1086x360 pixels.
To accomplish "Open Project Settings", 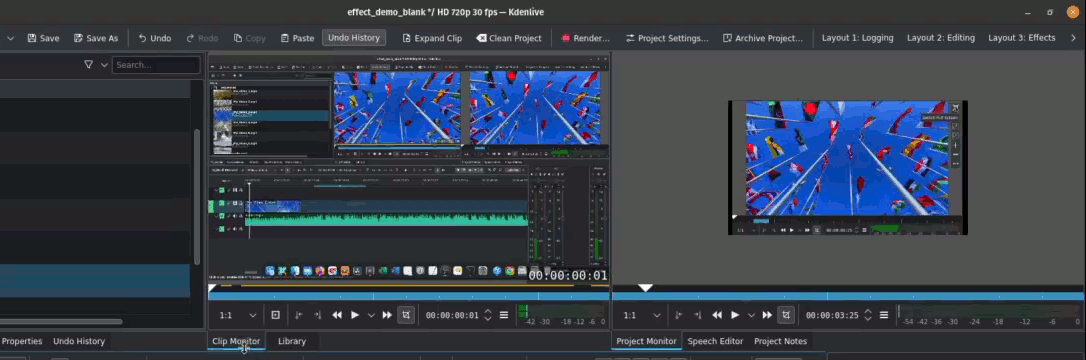I will (x=666, y=38).
